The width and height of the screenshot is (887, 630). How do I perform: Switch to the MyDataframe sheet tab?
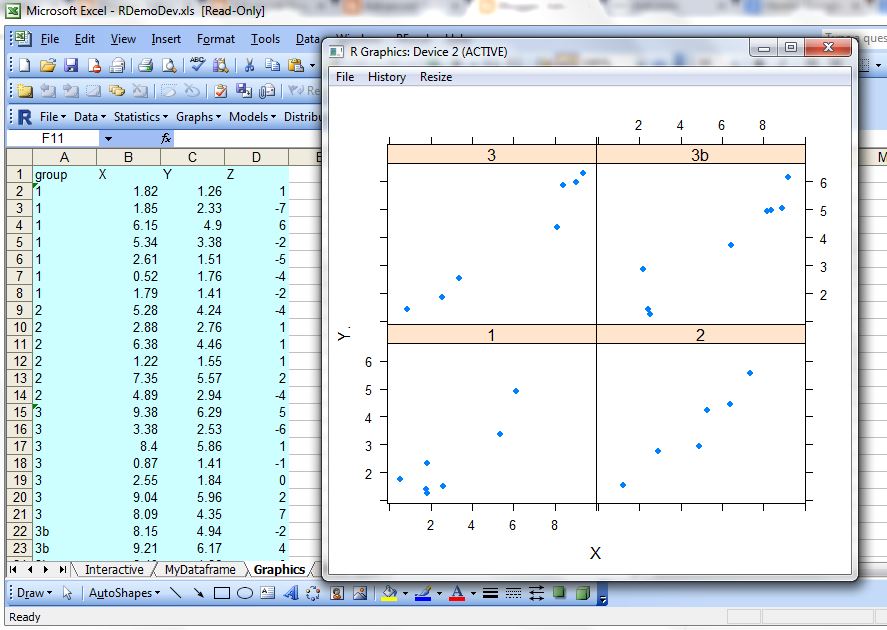(200, 569)
